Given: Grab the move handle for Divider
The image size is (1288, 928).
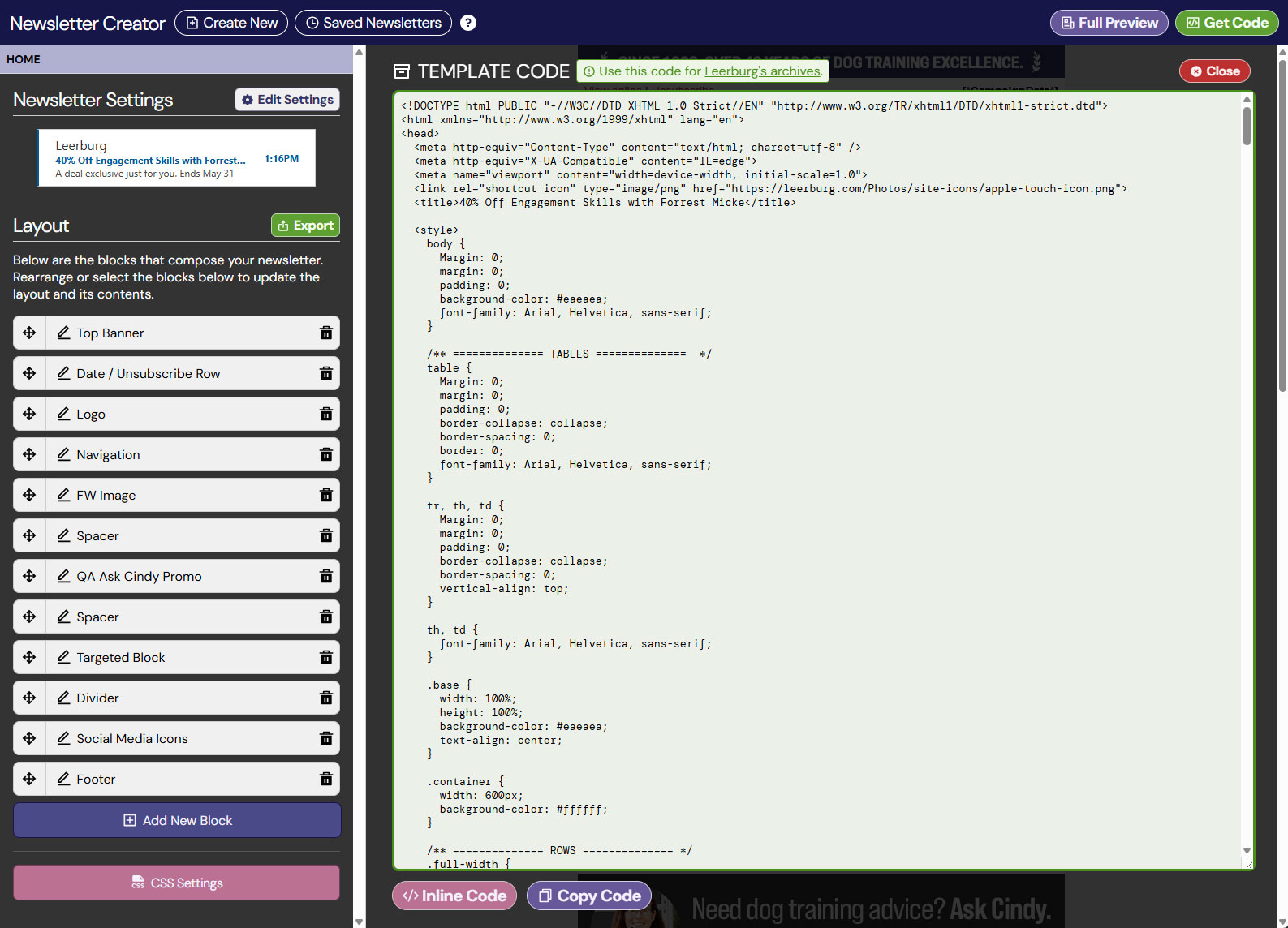Looking at the screenshot, I should tap(29, 698).
